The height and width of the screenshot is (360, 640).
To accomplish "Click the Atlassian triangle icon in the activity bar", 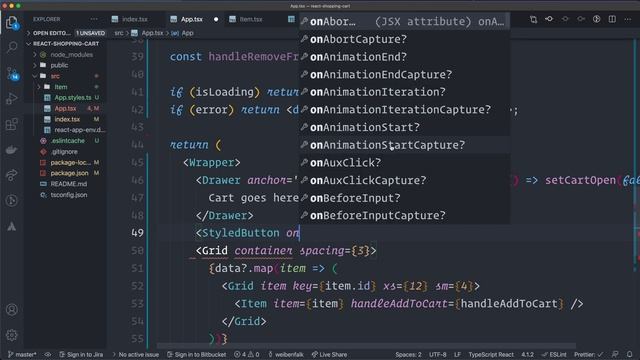I will tap(11, 227).
